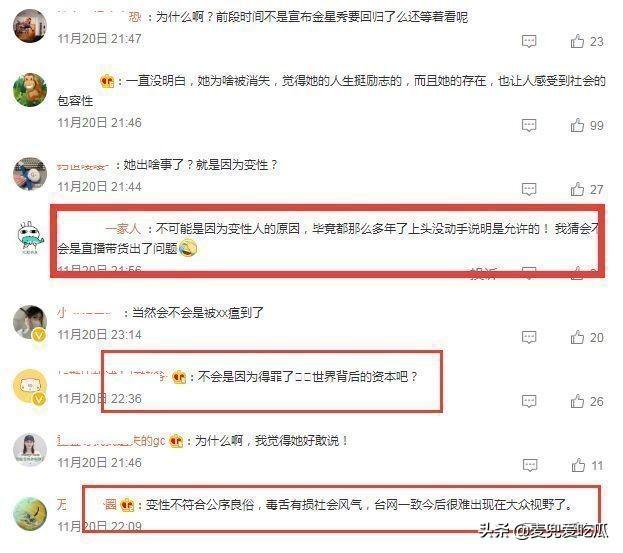Reply to the 23:14 comment

529,338
